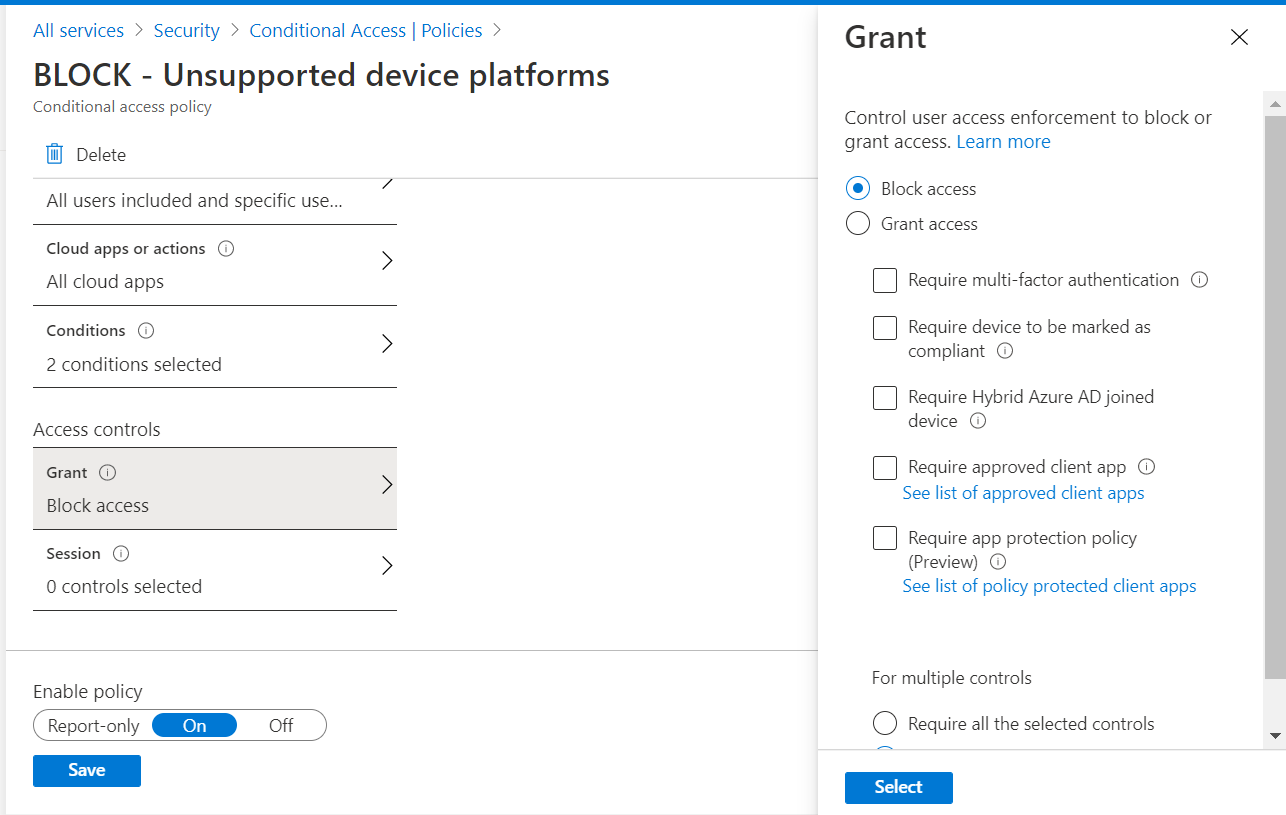1286x815 pixels.
Task: Set Enable policy to Report-only
Action: (x=93, y=726)
